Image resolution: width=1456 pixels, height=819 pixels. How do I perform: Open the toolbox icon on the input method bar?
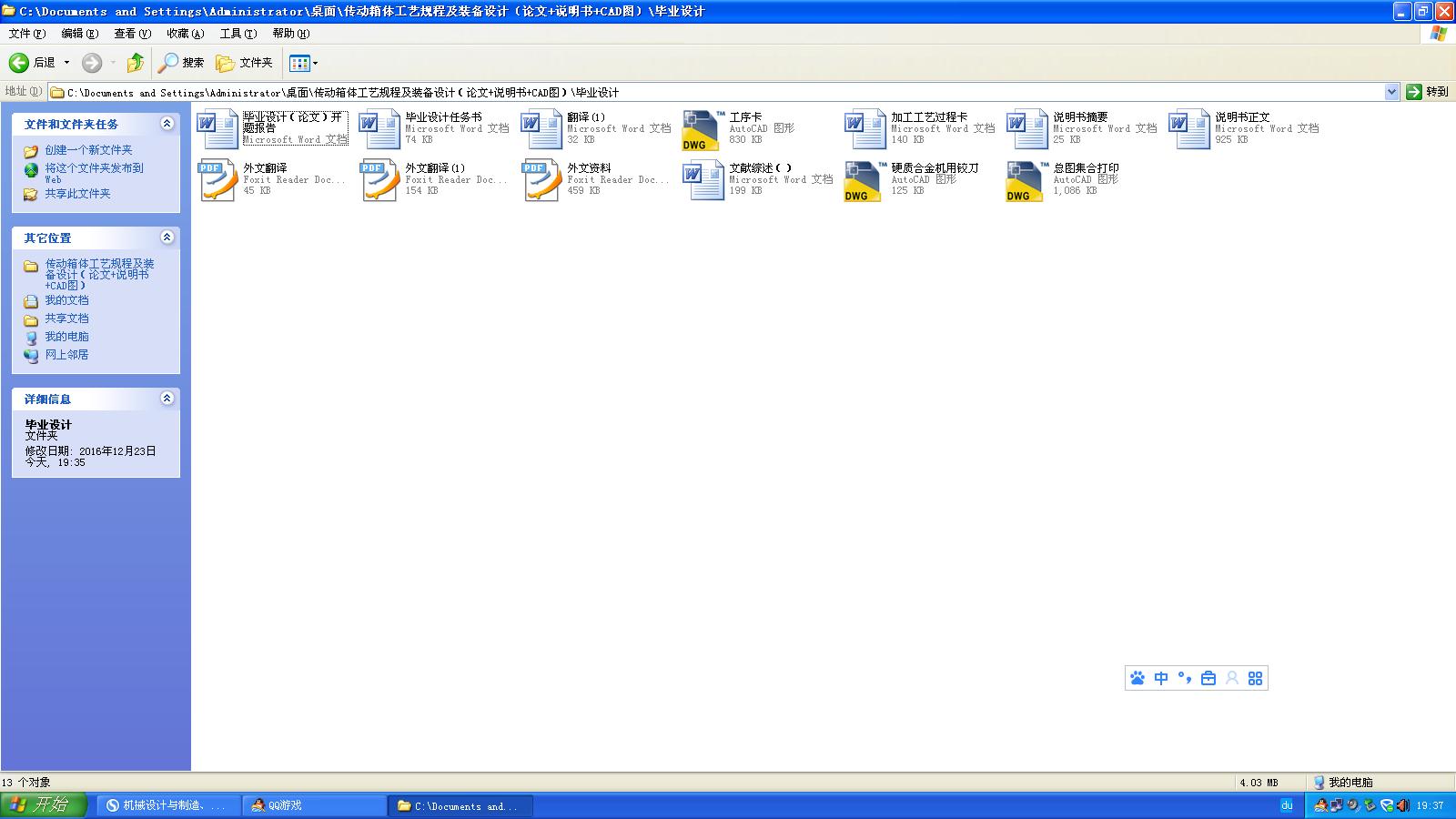coord(1208,678)
